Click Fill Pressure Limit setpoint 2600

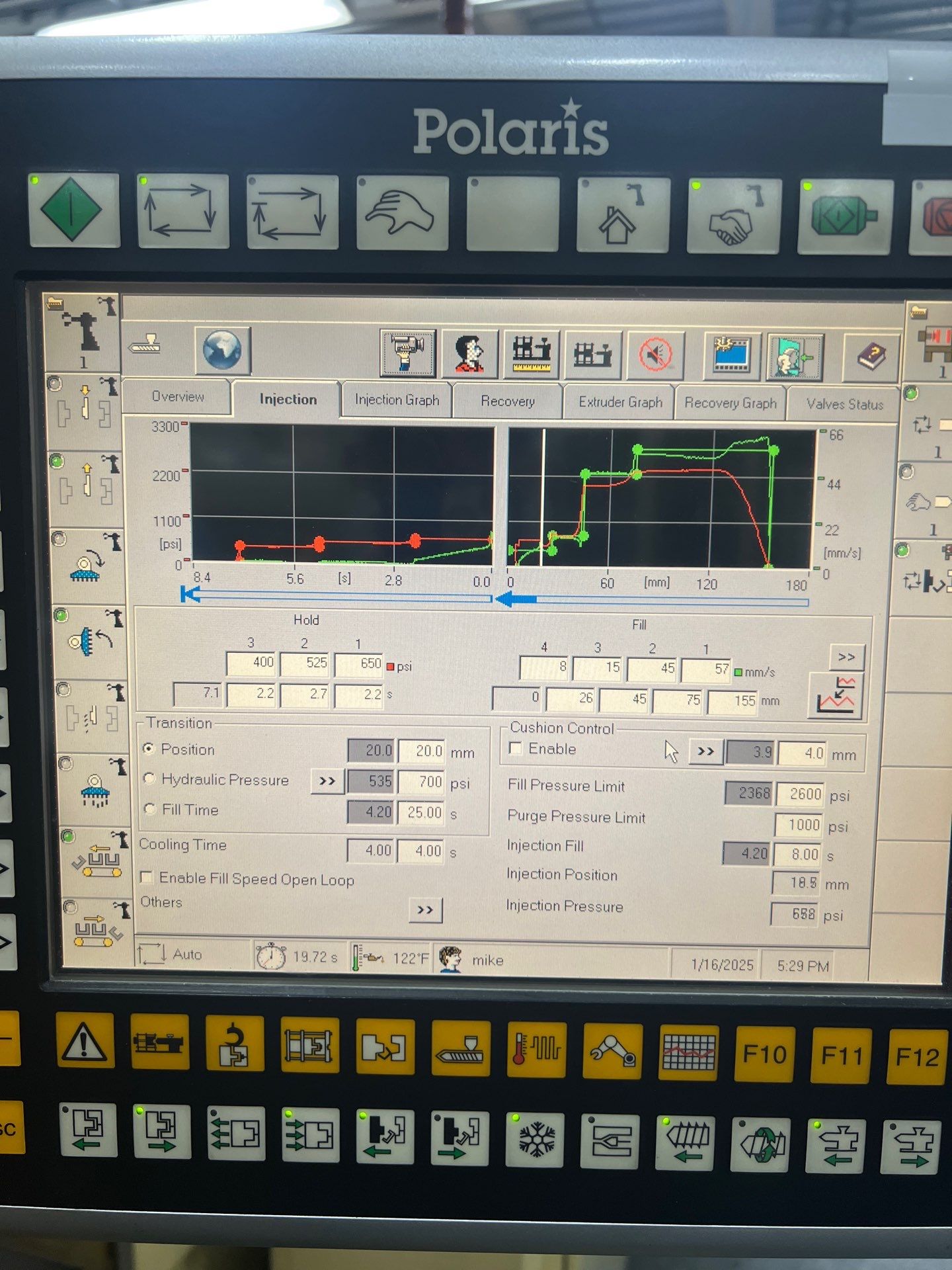(x=799, y=794)
